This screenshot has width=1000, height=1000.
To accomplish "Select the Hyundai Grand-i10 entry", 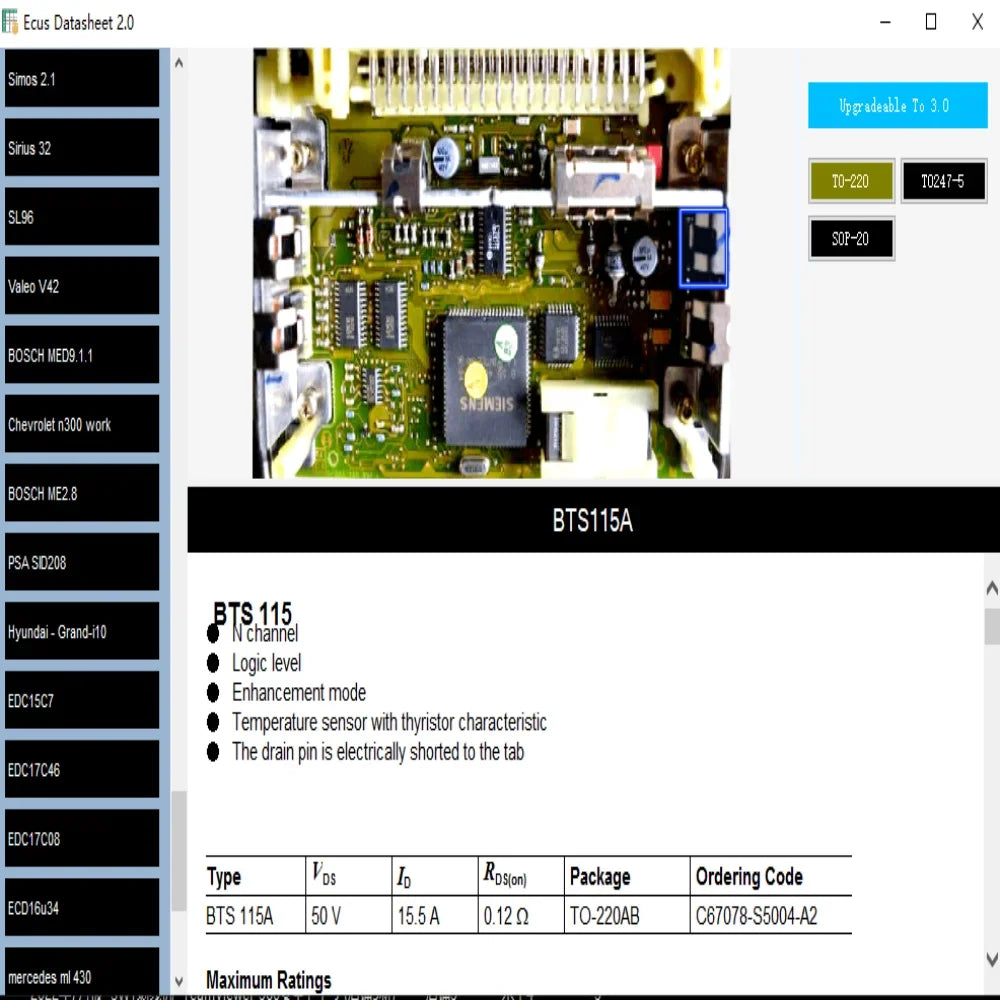I will (80, 631).
